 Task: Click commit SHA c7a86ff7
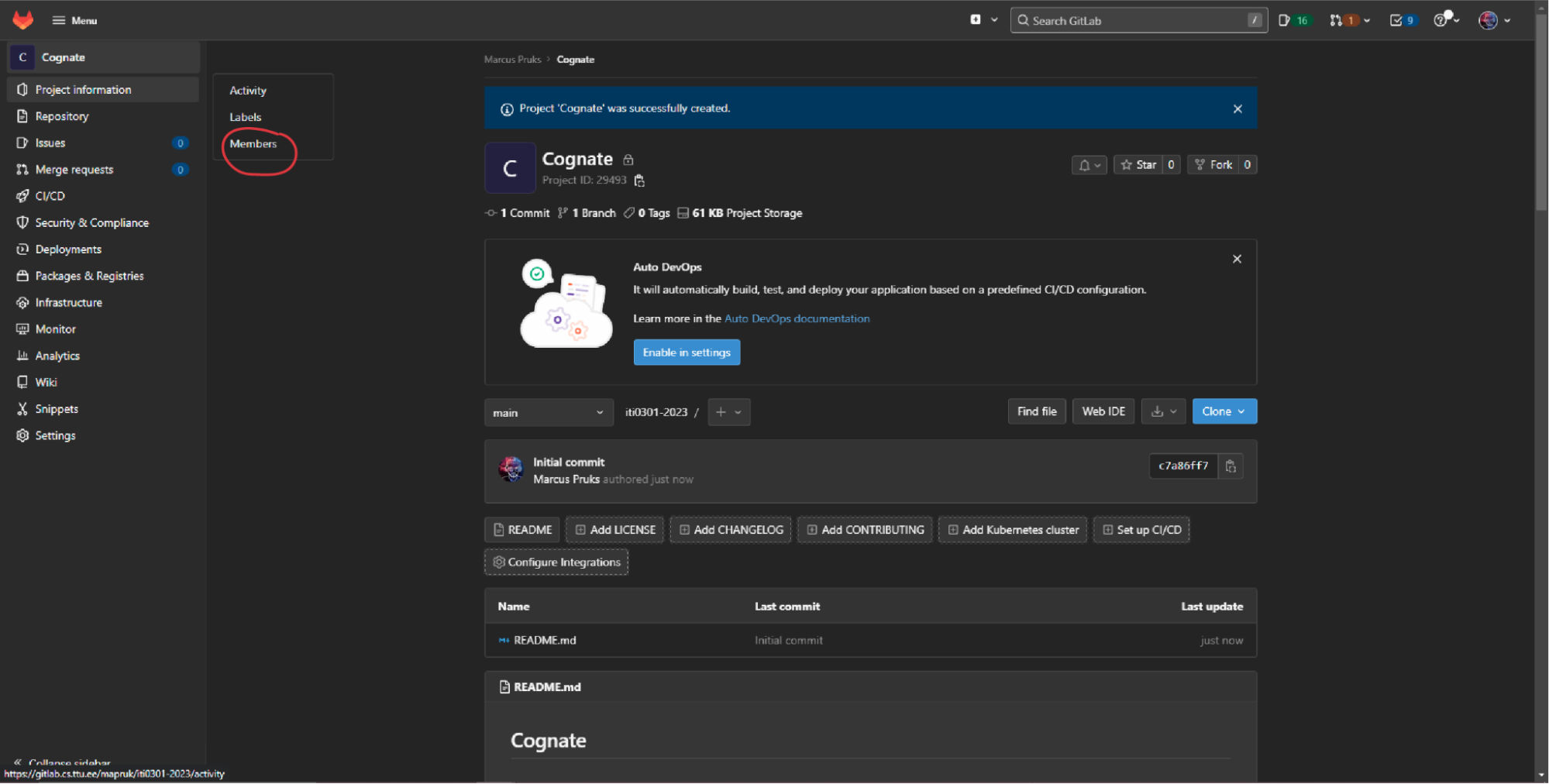(x=1183, y=466)
